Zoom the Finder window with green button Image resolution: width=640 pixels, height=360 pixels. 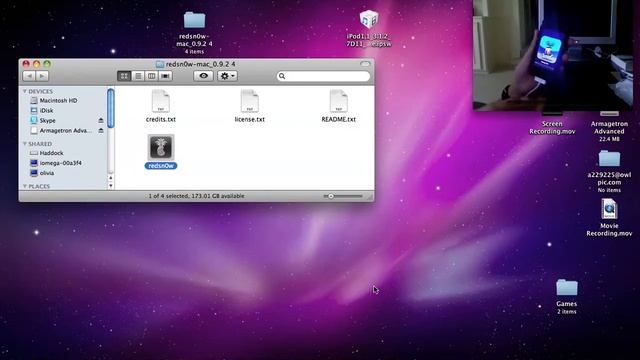tap(47, 64)
